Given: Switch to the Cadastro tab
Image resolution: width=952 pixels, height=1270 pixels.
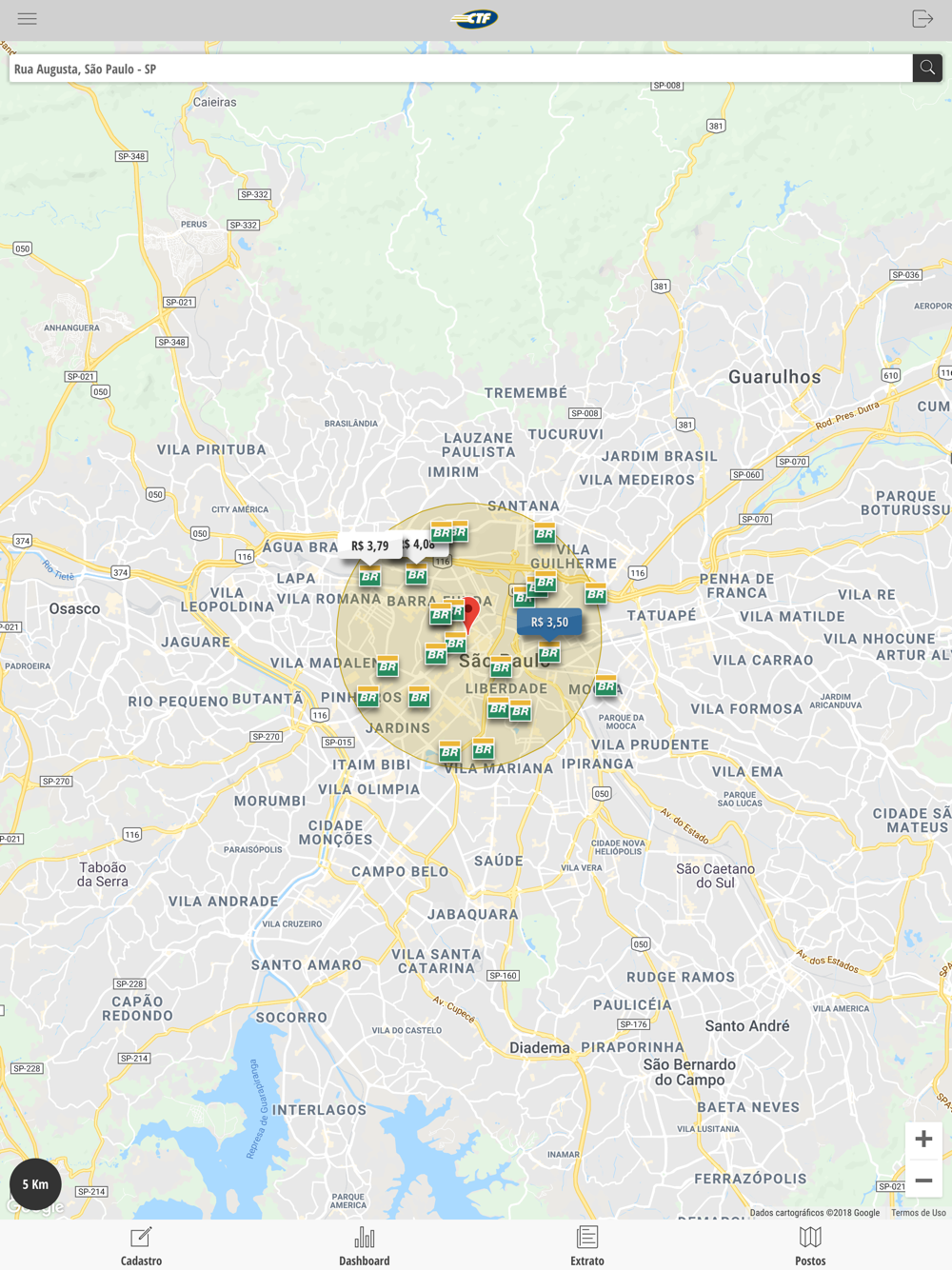Looking at the screenshot, I should (141, 1245).
